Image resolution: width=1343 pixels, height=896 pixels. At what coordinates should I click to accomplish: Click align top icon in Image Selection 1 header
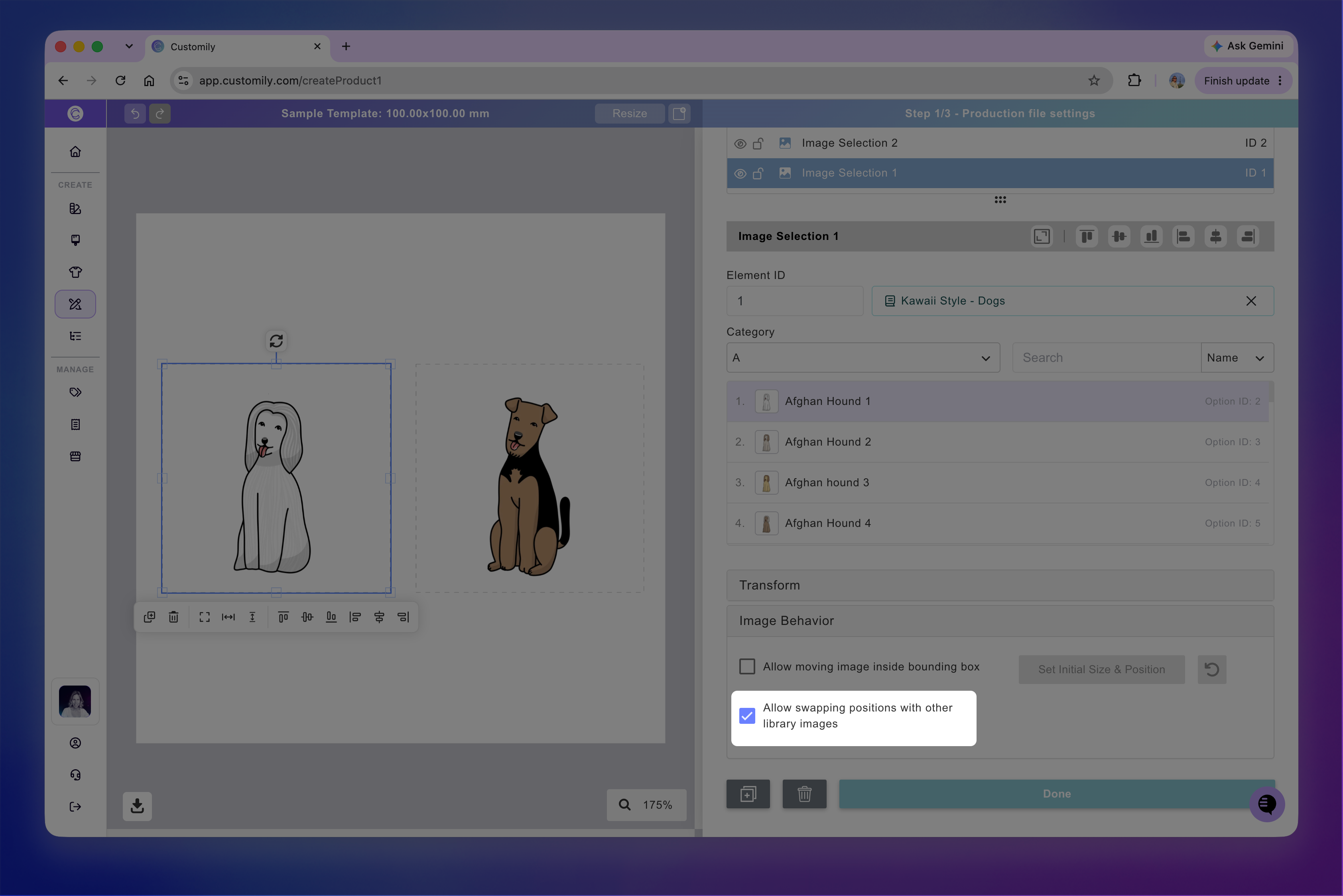click(x=1087, y=237)
